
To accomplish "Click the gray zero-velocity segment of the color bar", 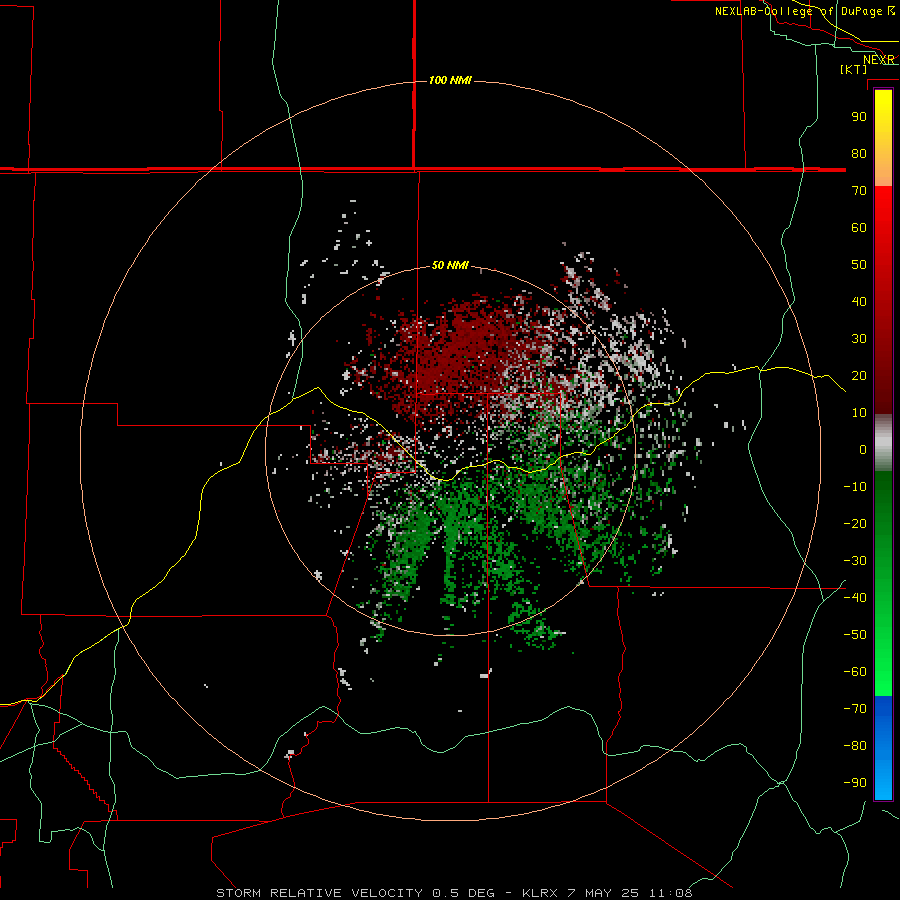I will tap(883, 443).
